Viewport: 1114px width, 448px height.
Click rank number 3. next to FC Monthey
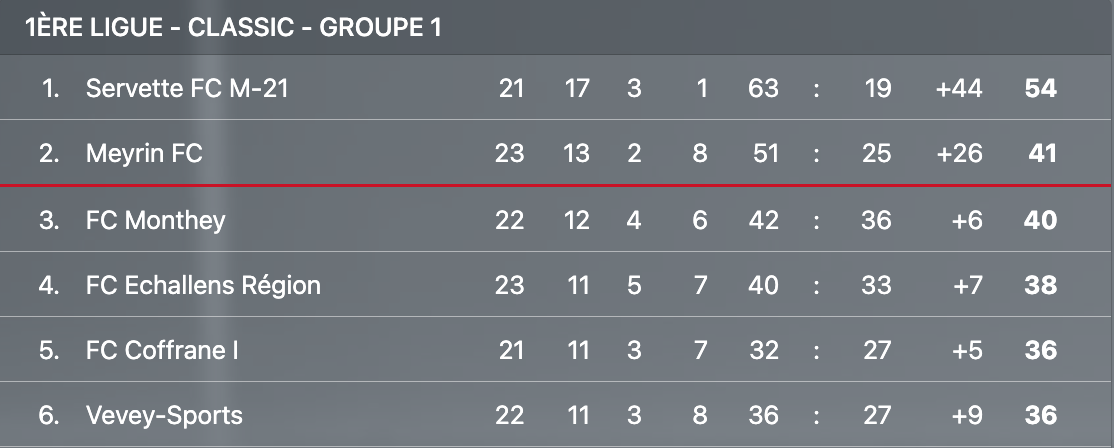click(x=49, y=220)
